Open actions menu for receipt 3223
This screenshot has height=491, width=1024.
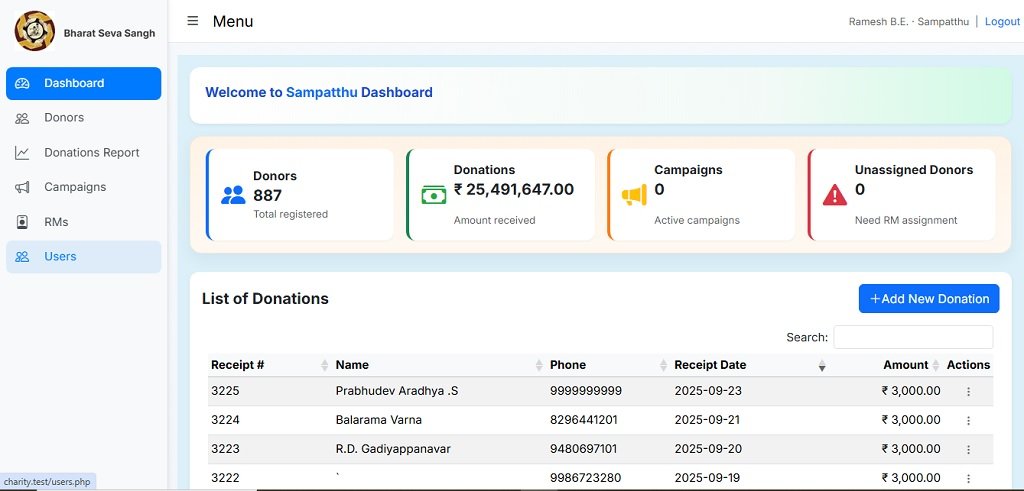point(968,450)
